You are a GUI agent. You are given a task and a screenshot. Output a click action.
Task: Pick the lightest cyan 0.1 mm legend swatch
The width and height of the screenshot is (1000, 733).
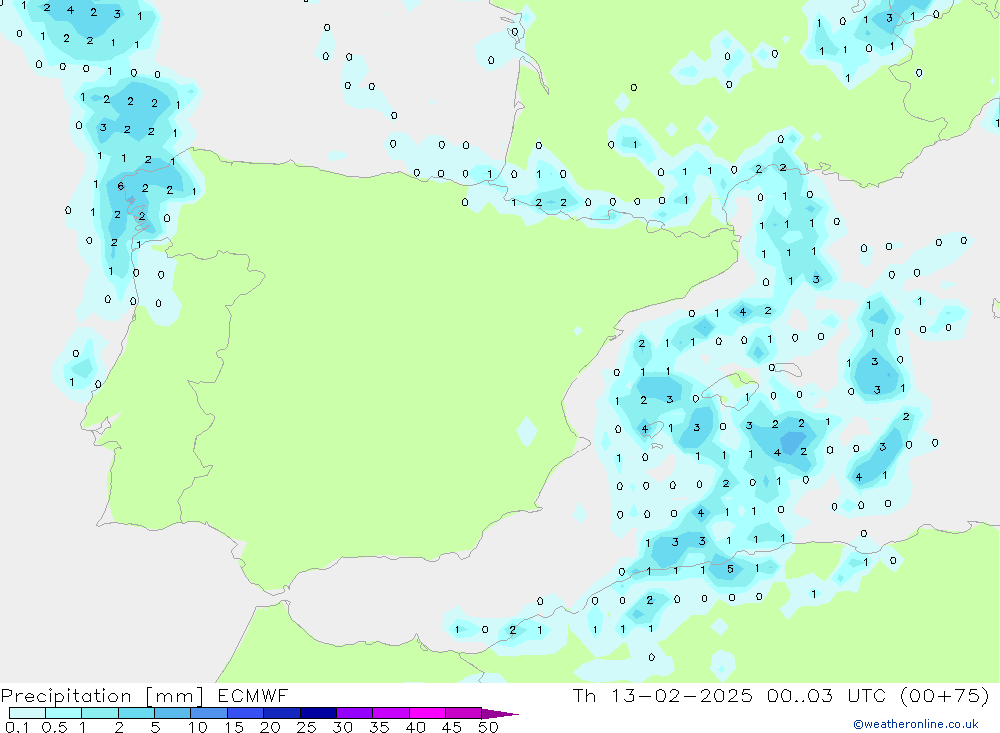point(27,713)
